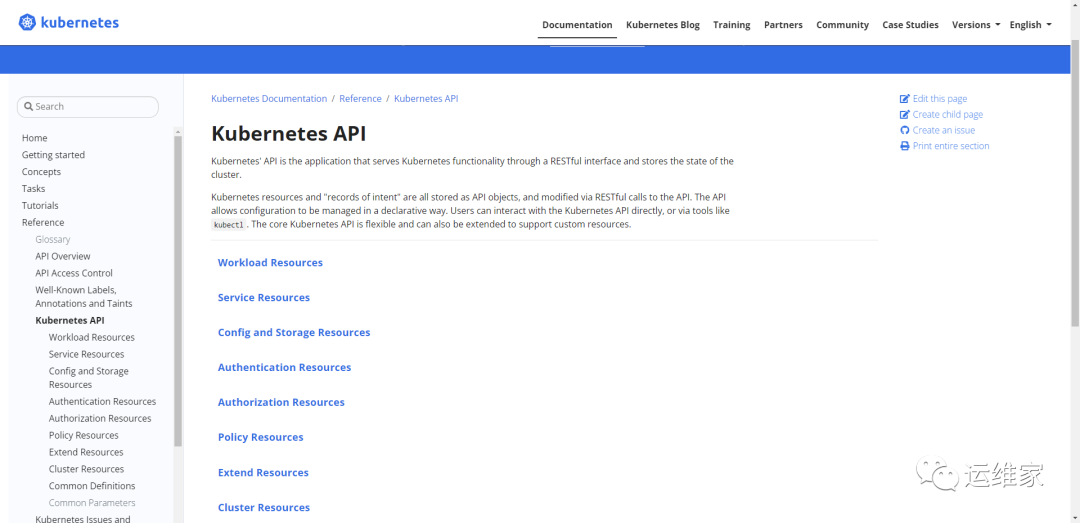Screen dimensions: 1080x523
Task: Open API Access Control in sidebar
Action: click(x=74, y=273)
